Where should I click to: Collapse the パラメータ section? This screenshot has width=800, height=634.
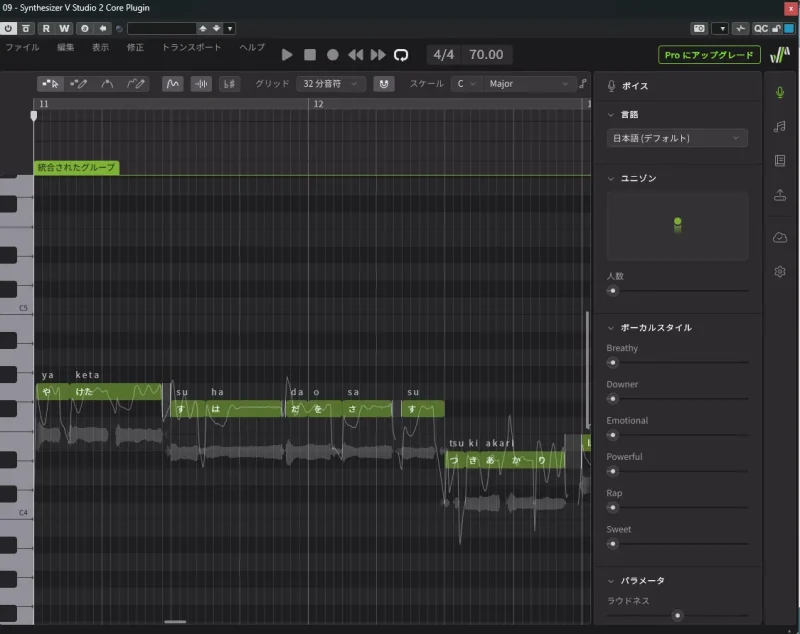(611, 581)
